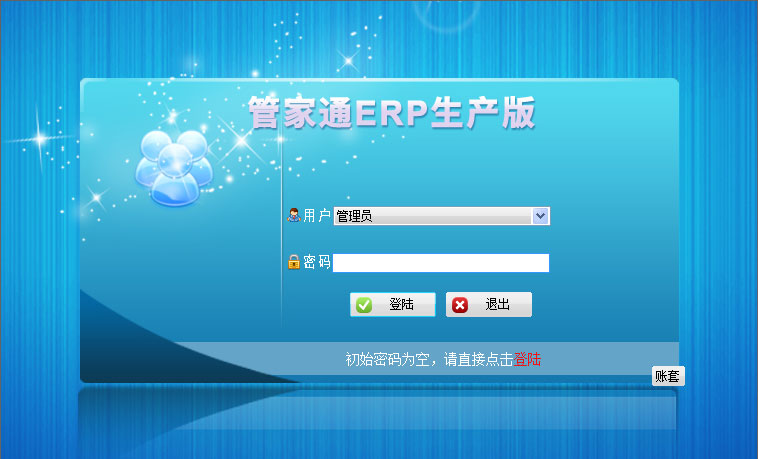Image resolution: width=758 pixels, height=459 pixels.
Task: Click the red X icon on exit button
Action: click(x=460, y=305)
